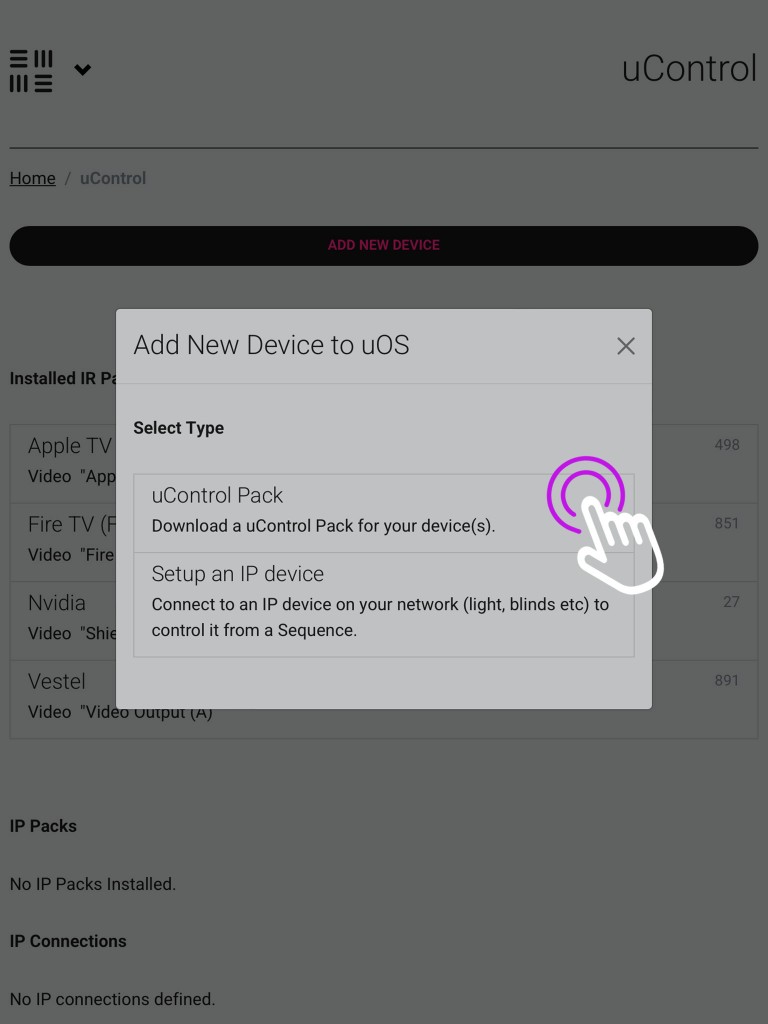
Task: Click the uControl page title
Action: pos(689,69)
